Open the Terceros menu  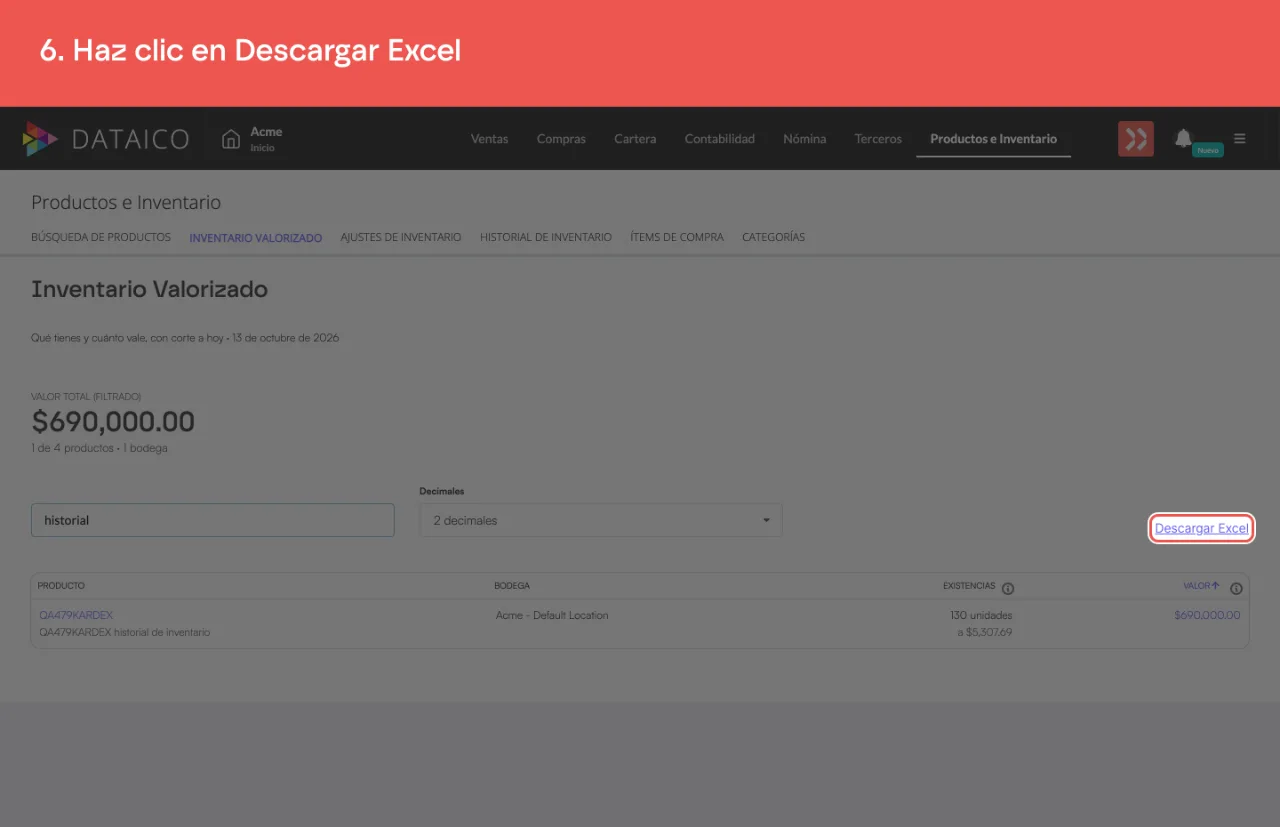click(878, 139)
